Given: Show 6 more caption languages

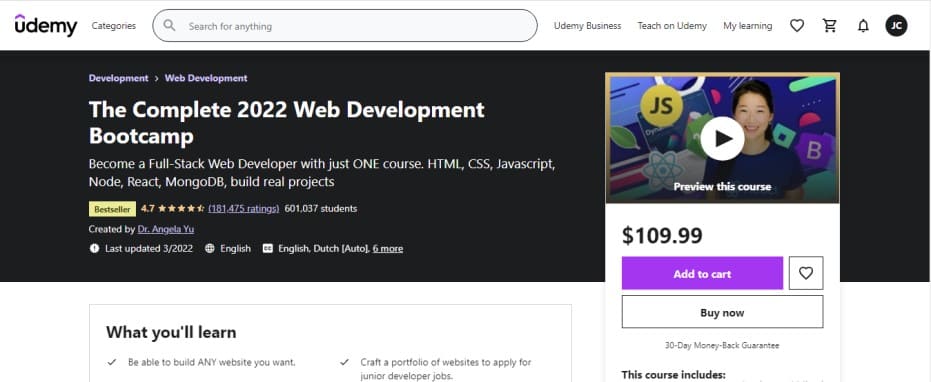Looking at the screenshot, I should pyautogui.click(x=388, y=248).
